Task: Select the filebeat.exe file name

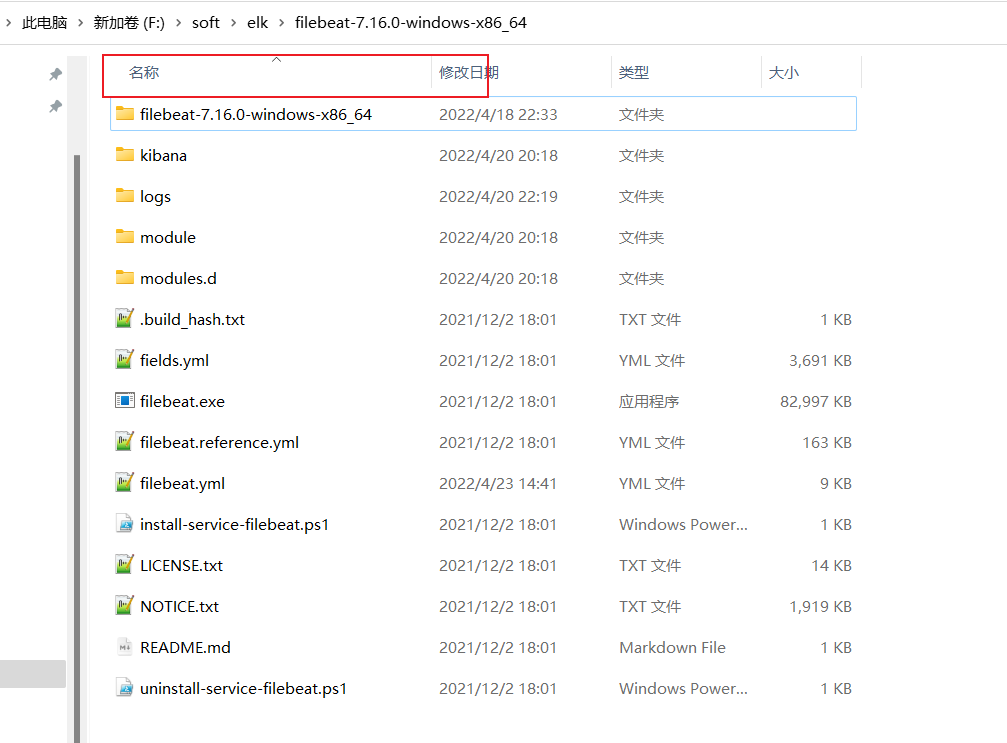Action: [x=182, y=401]
